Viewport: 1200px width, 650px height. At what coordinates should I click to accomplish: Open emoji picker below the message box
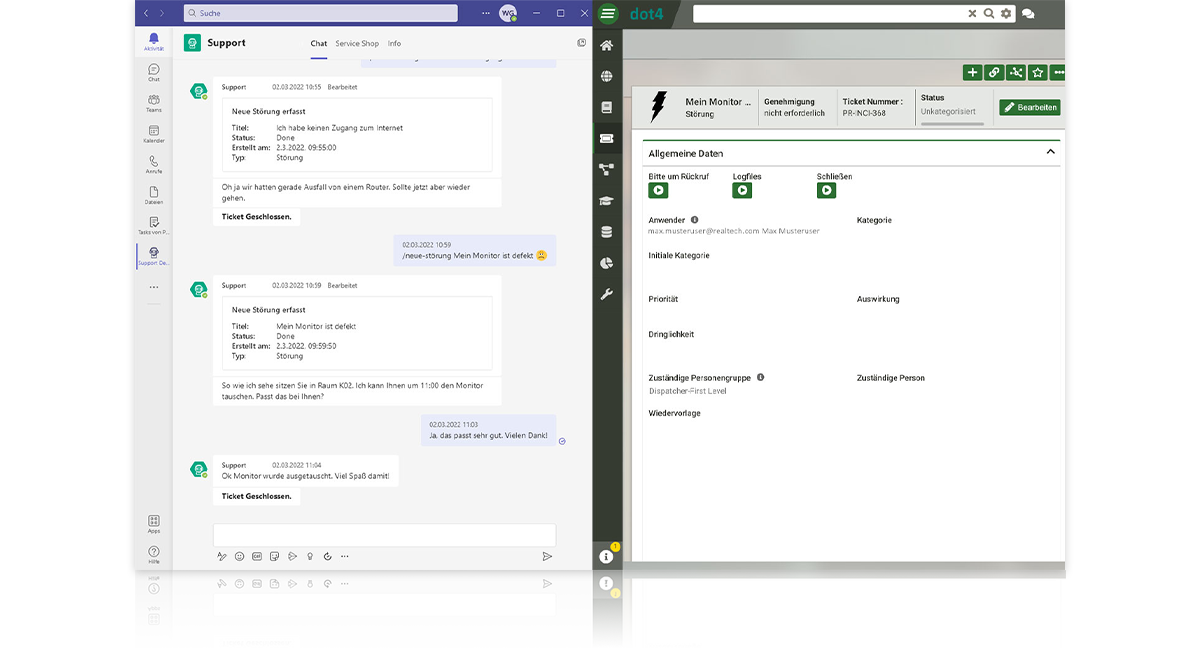pyautogui.click(x=239, y=556)
